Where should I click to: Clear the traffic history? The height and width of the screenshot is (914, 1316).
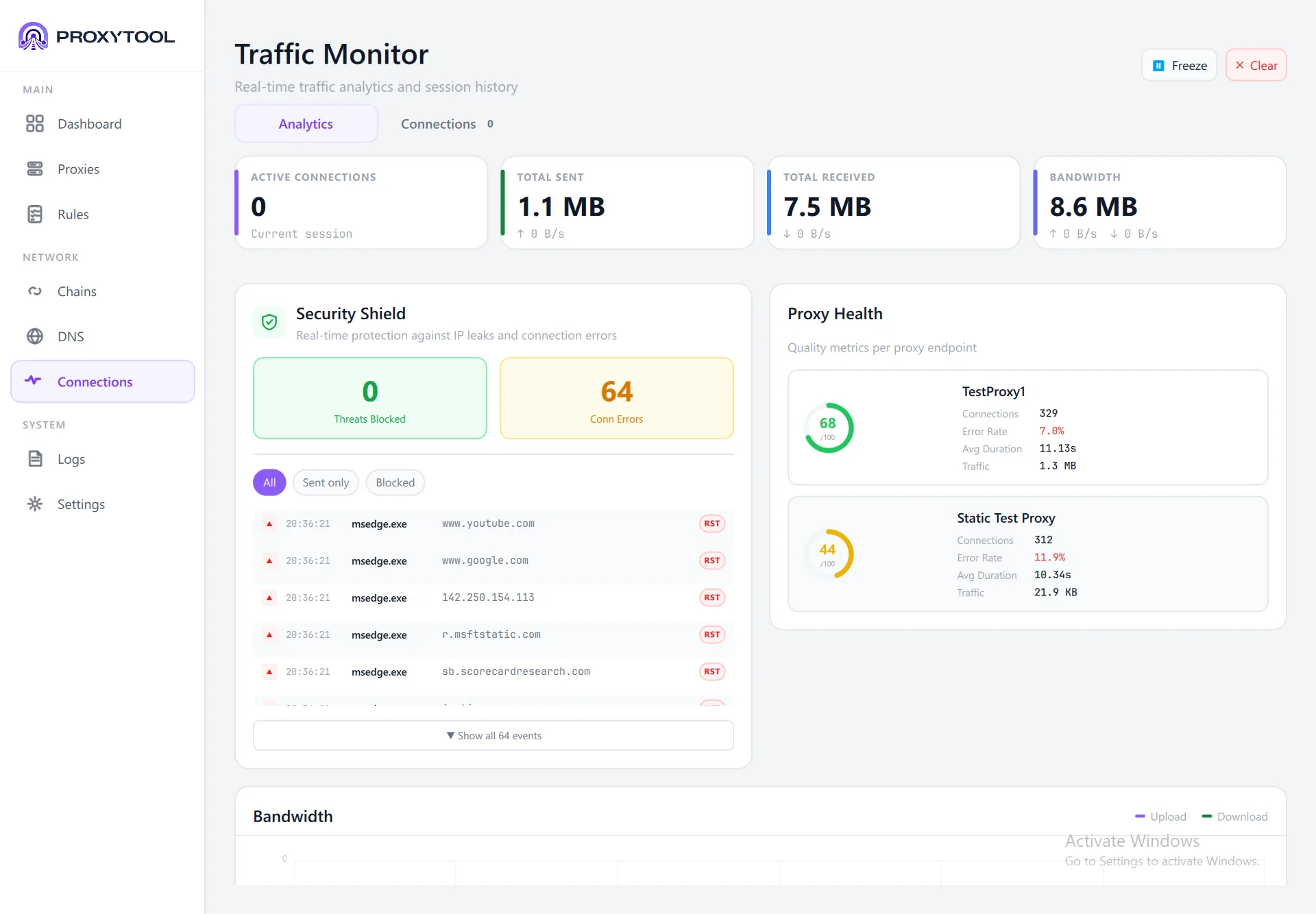click(x=1256, y=66)
